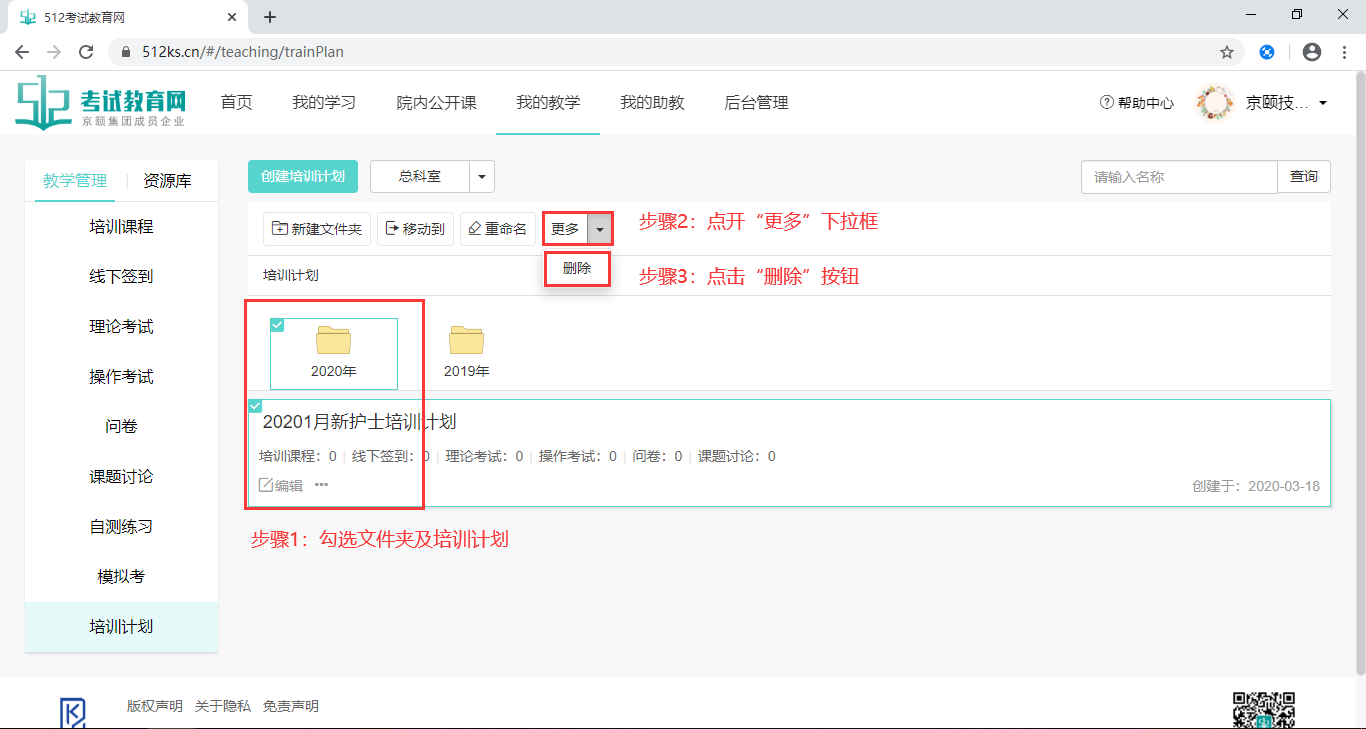Open 课题讨论 in the sidebar
Viewport: 1366px width, 729px height.
click(x=121, y=477)
